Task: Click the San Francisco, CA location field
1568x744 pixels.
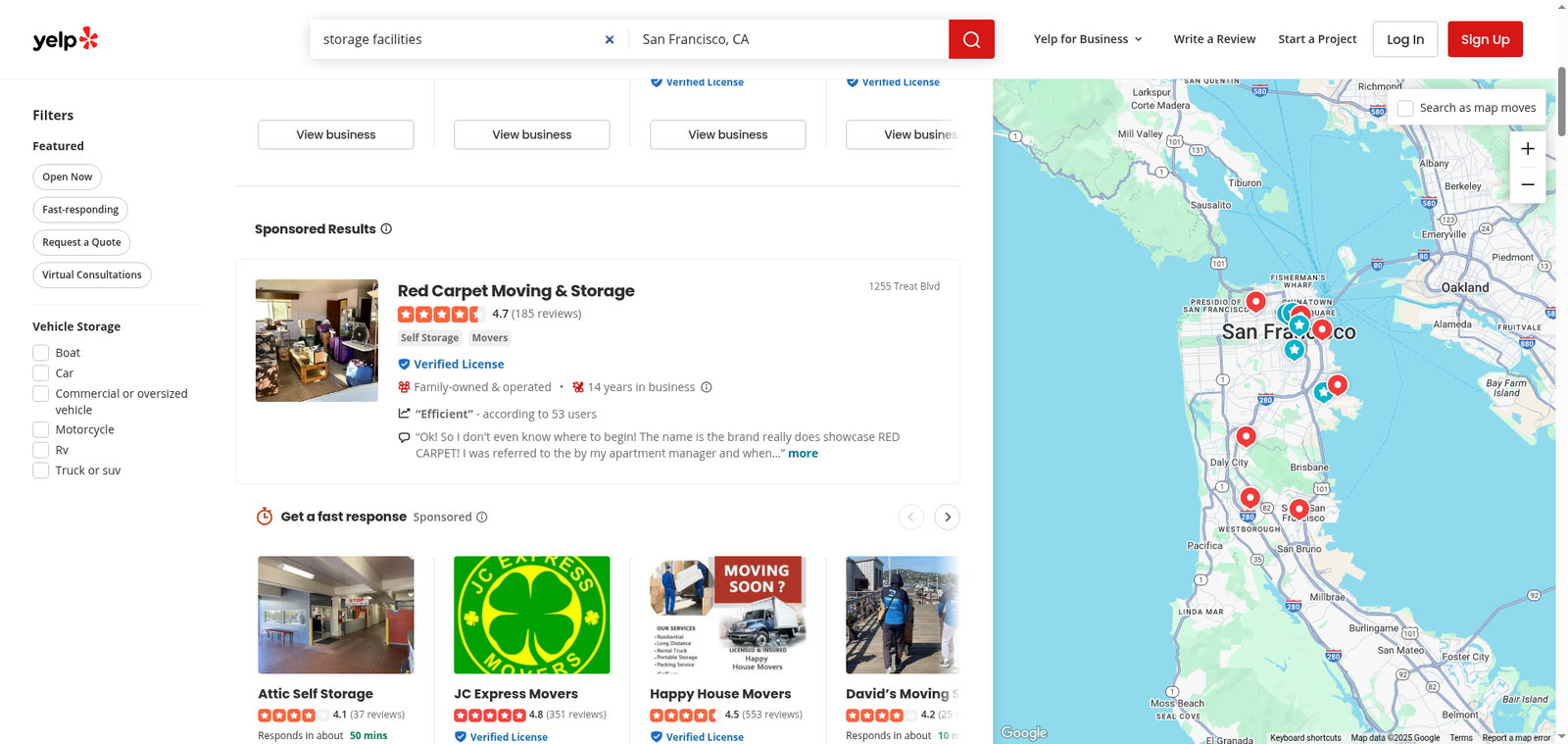Action: click(789, 39)
